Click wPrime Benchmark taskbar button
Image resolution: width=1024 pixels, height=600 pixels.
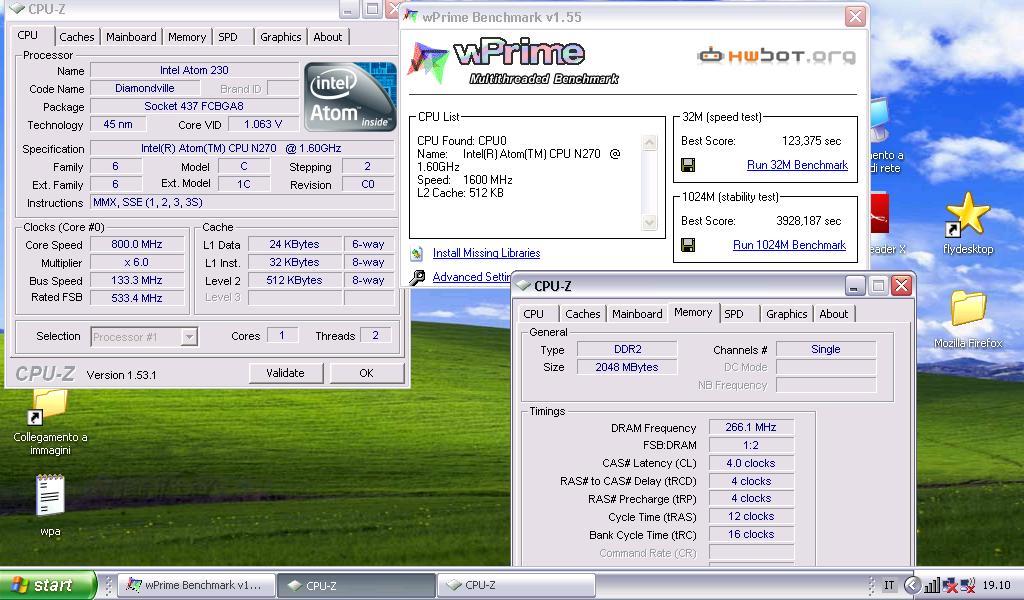click(196, 585)
